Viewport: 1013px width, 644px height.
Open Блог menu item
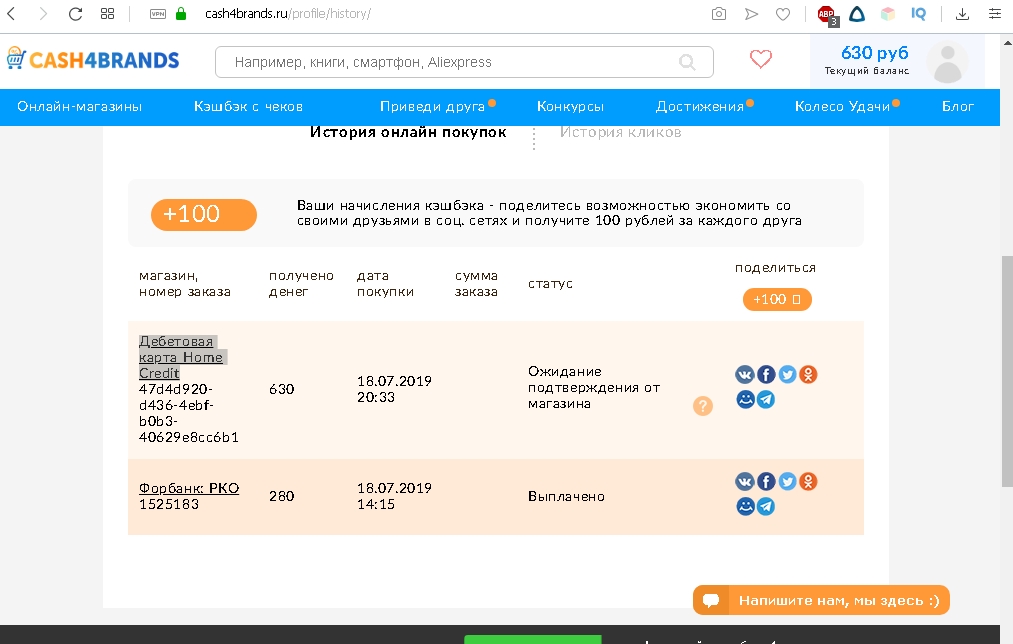[x=957, y=107]
